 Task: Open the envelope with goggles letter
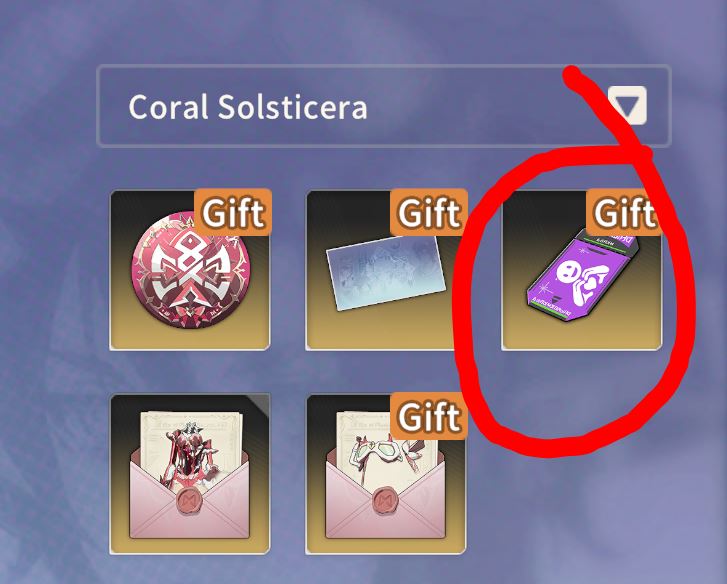pos(386,474)
